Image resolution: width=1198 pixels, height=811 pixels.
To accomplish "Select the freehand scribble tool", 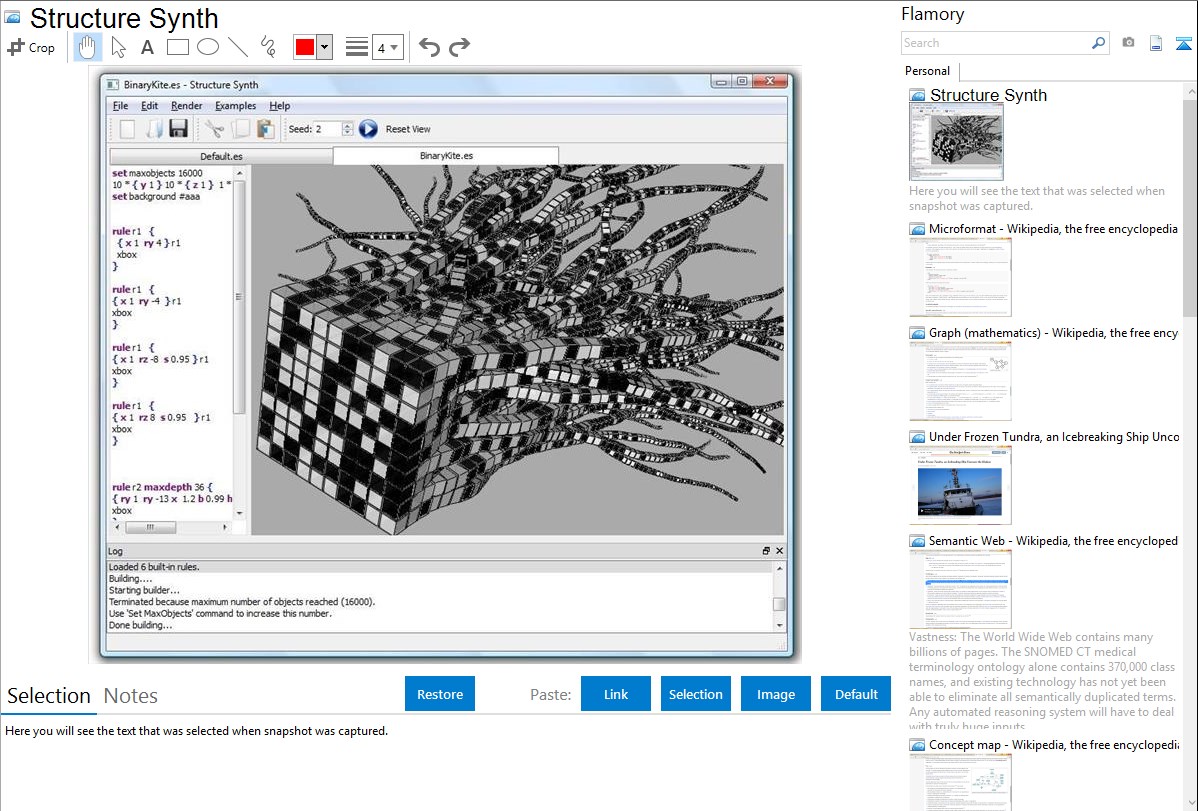I will tap(268, 47).
